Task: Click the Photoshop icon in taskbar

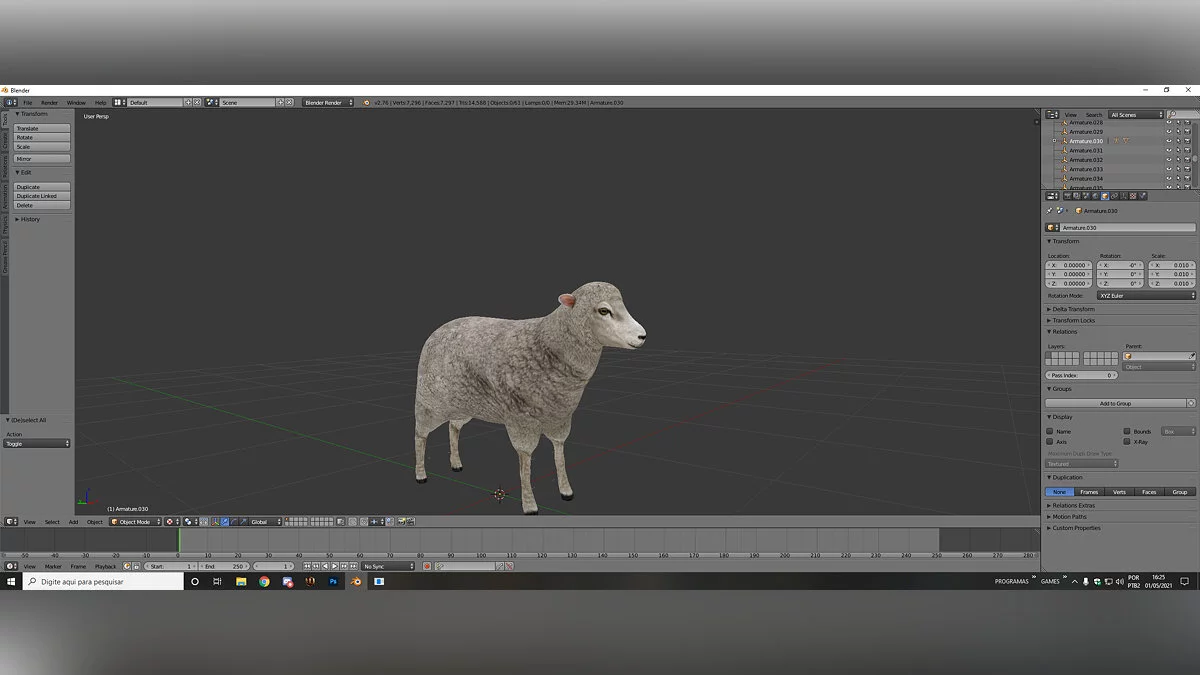Action: point(333,581)
